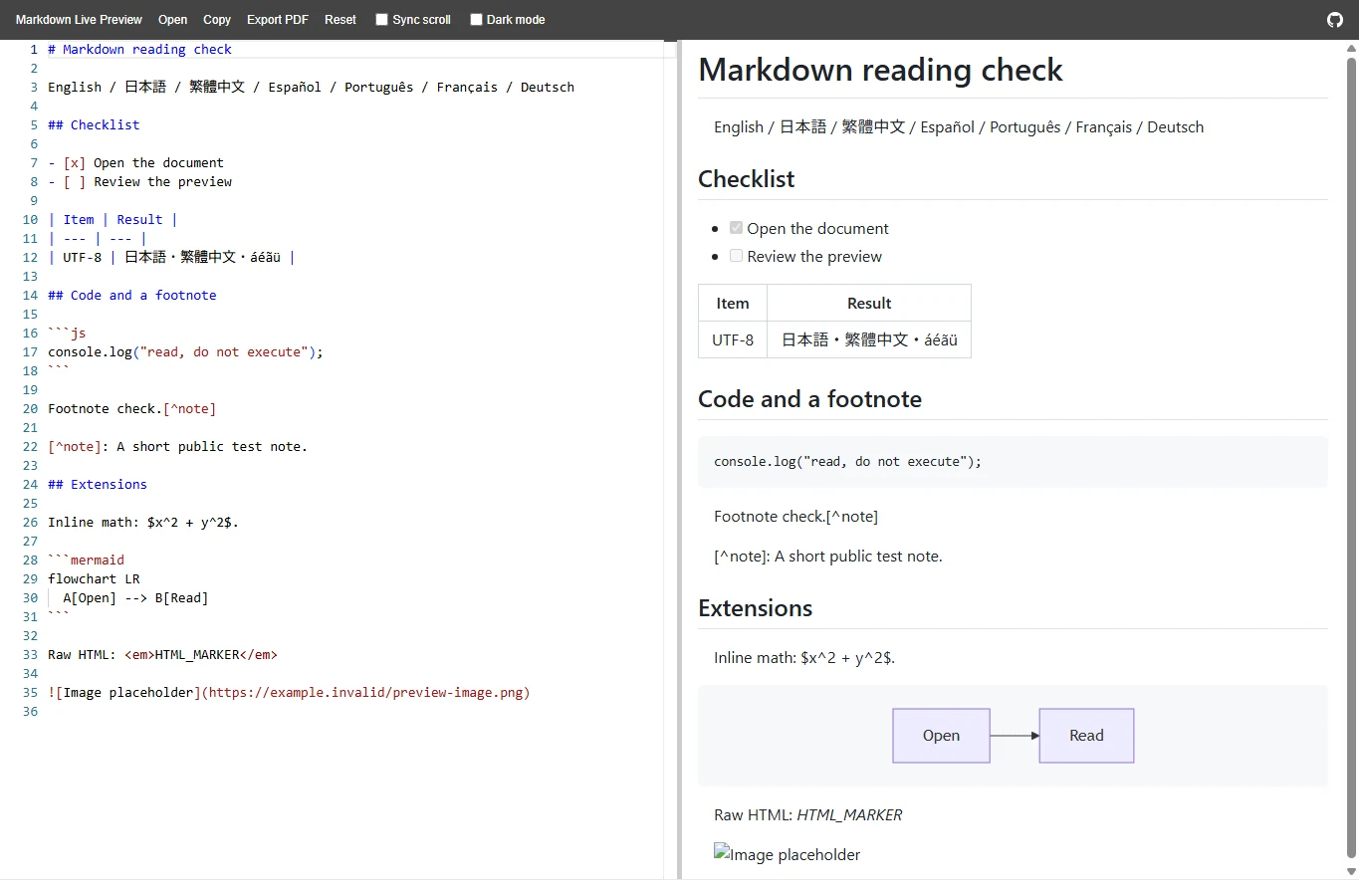Viewport: 1359px width, 896px height.
Task: Click the 'Checklist' heading in preview
Action: [x=746, y=179]
